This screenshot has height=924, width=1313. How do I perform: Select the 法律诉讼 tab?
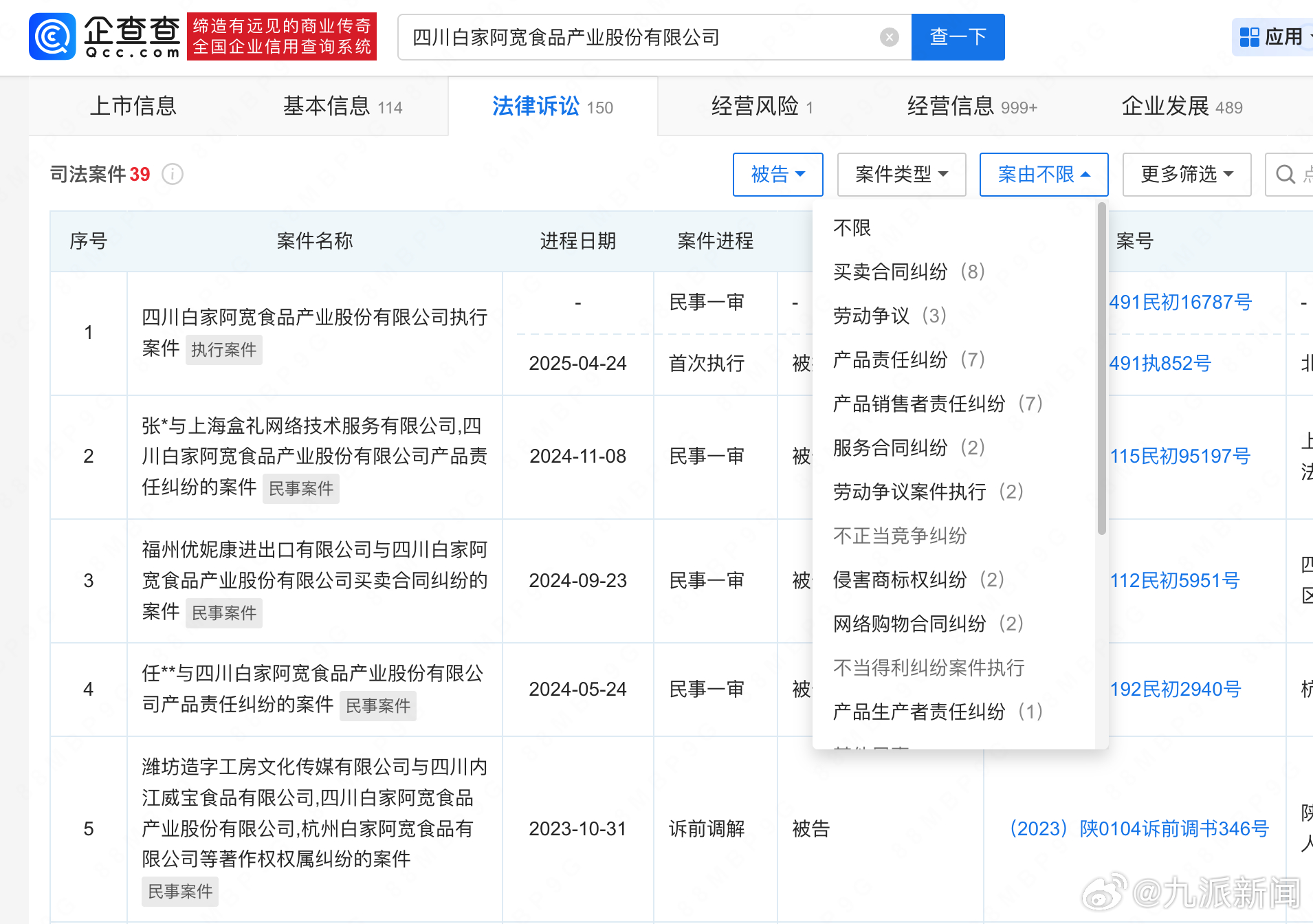tap(553, 107)
